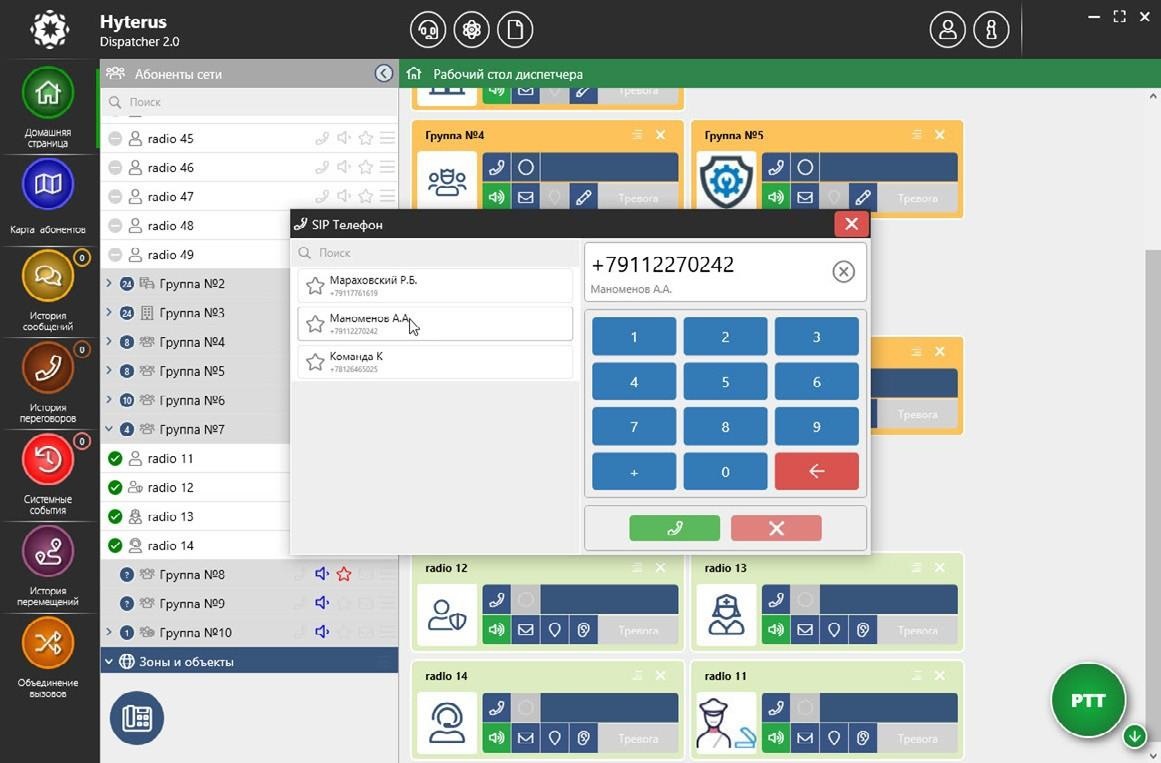This screenshot has width=1161, height=763.
Task: Dial digit 5 on the keypad
Action: (725, 382)
